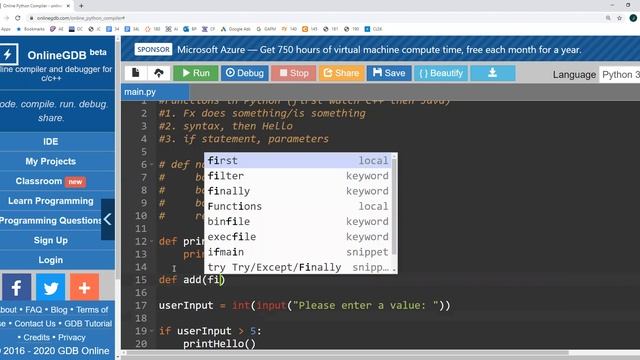The height and width of the screenshot is (360, 640).
Task: Open the Microsoft Azure sponsor banner text
Action: tap(379, 50)
